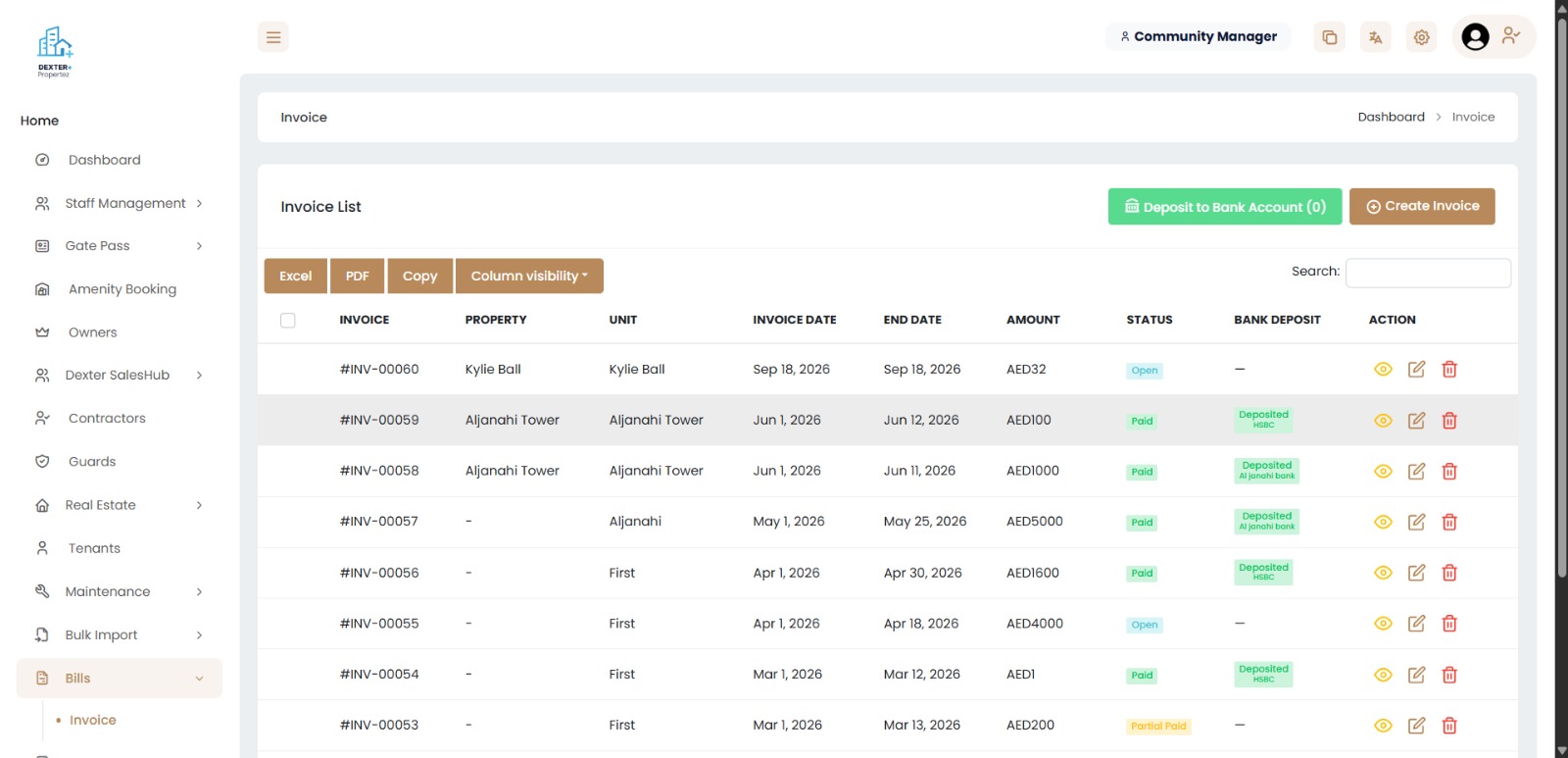Delete invoice #INV-00060
Image resolution: width=1568 pixels, height=758 pixels.
[x=1449, y=370]
